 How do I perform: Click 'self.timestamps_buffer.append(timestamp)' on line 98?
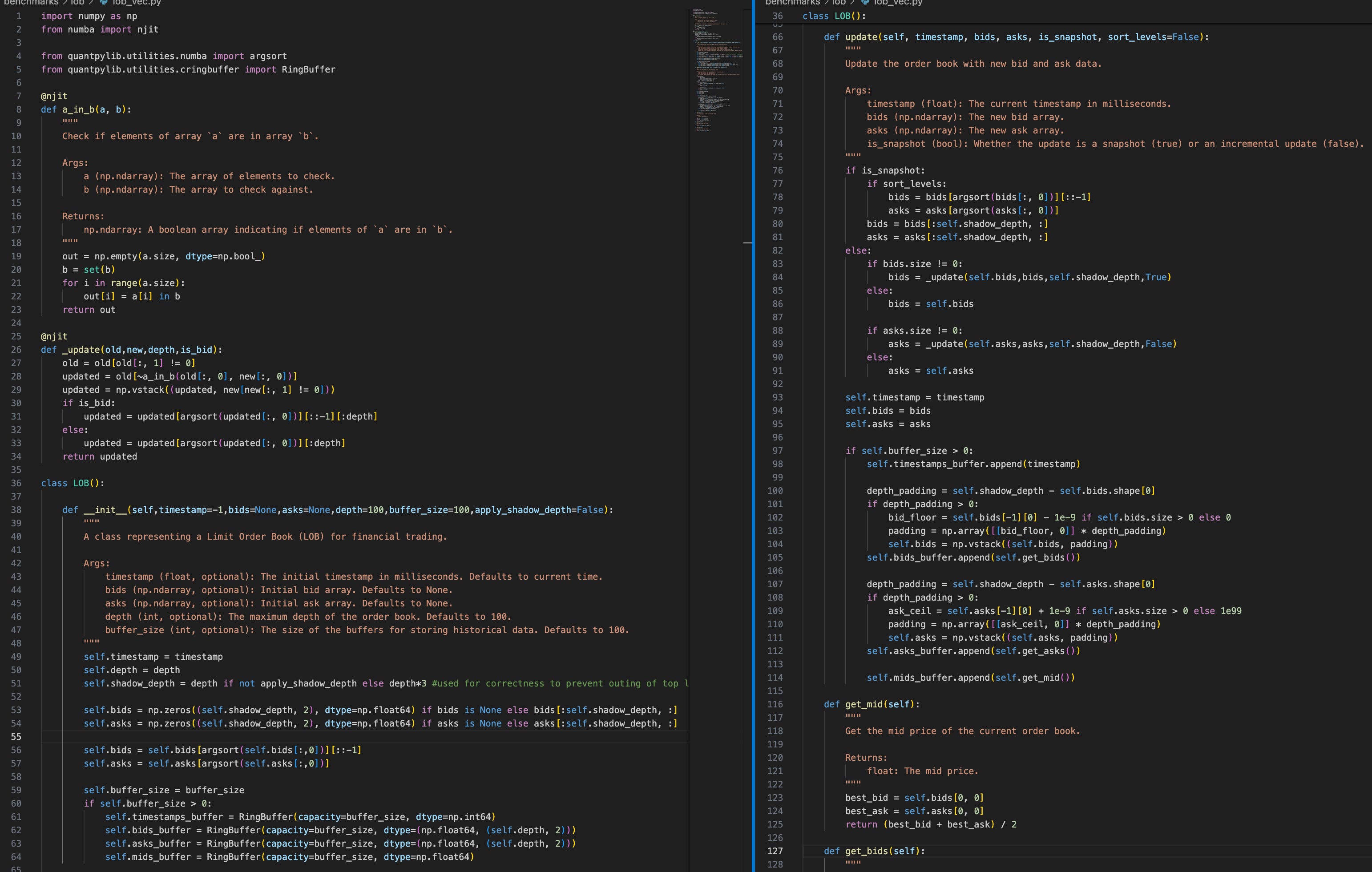coord(974,464)
